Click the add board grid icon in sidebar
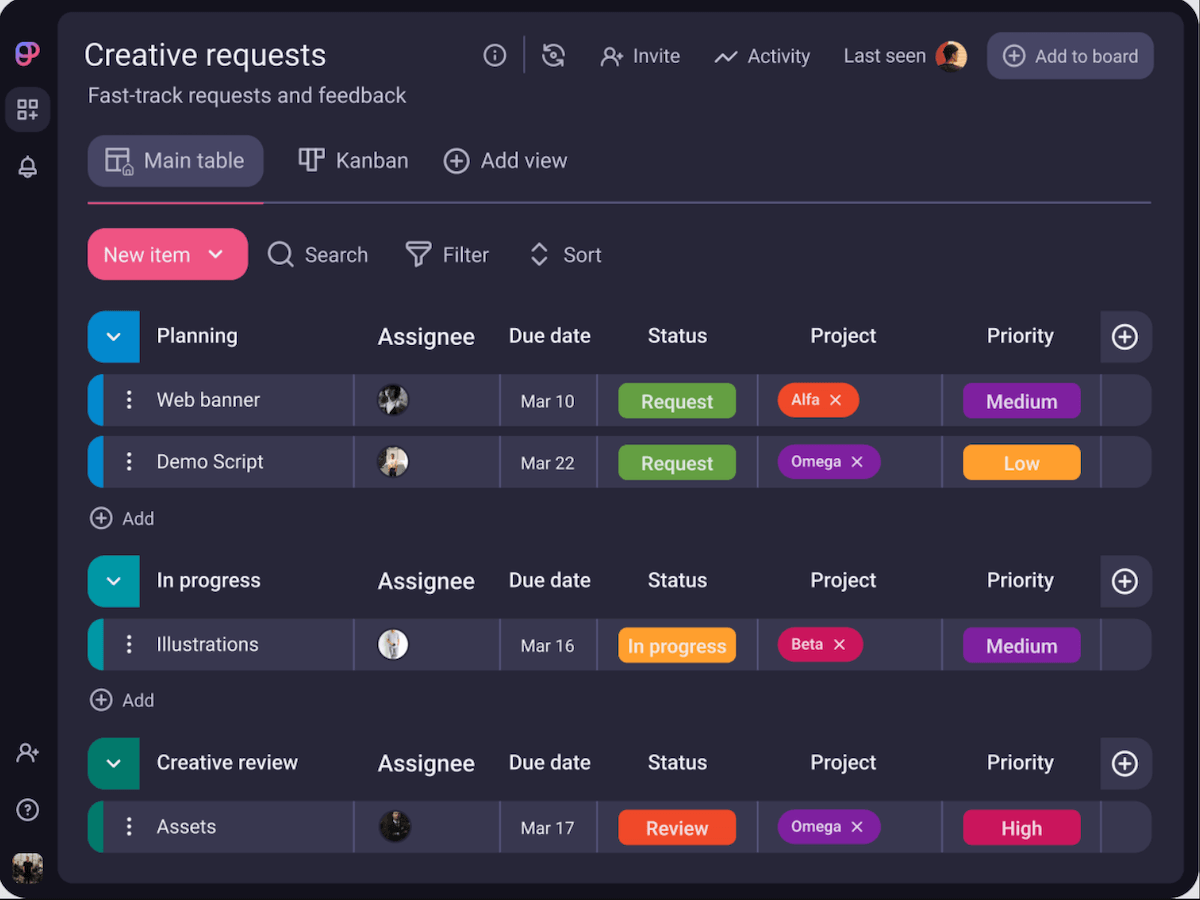Screen dimensions: 1200x900 28,110
